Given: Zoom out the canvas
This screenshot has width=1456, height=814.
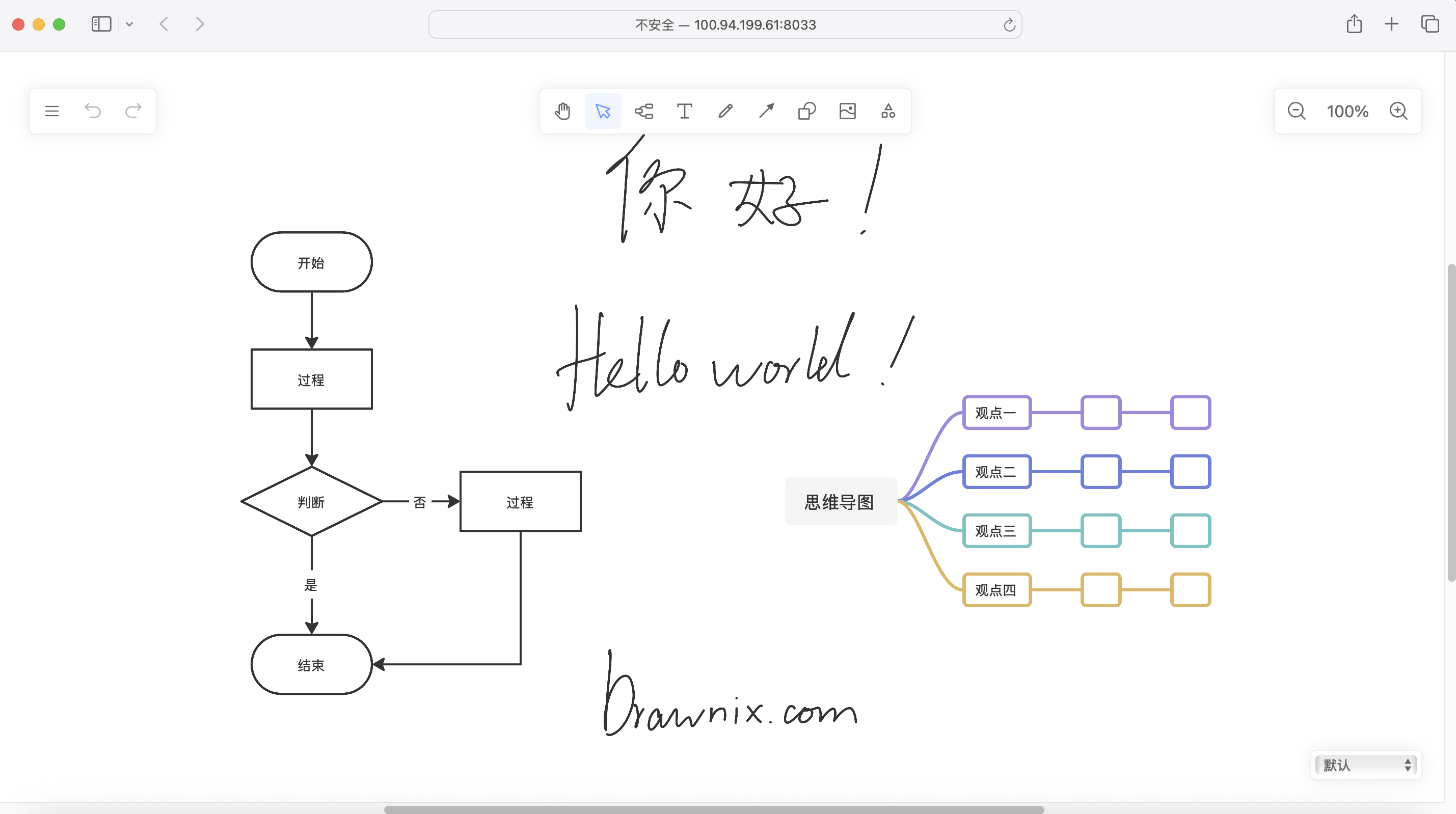Looking at the screenshot, I should point(1296,111).
